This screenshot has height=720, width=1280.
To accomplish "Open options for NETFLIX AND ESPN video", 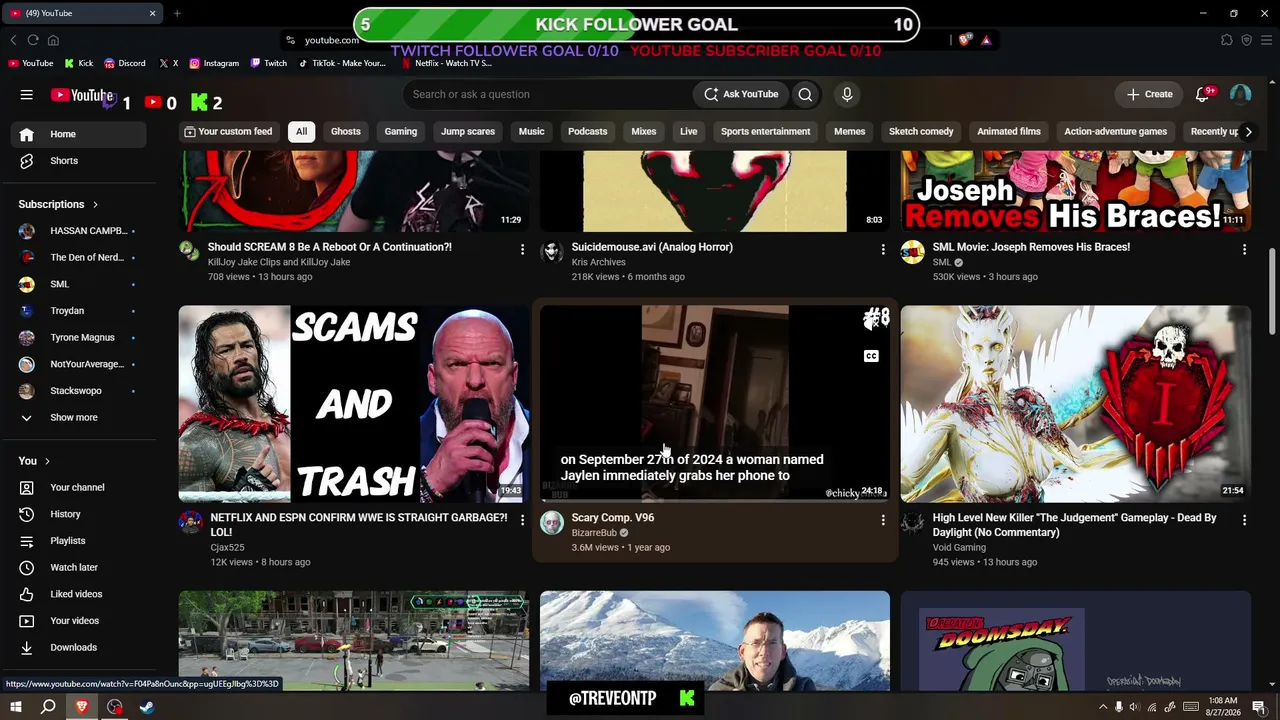I will [x=522, y=520].
